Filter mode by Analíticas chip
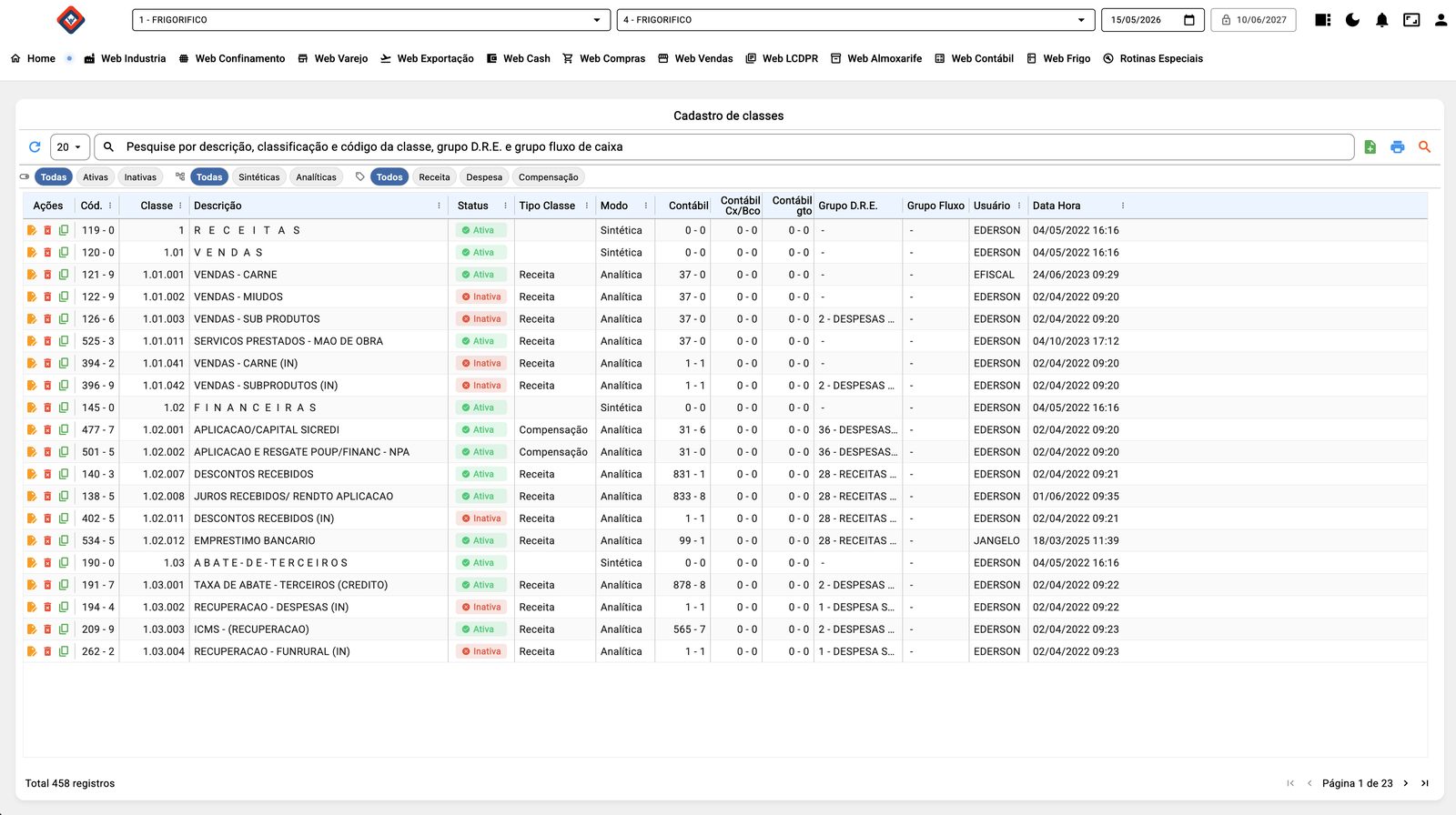Viewport: 1456px width, 815px height. 316,177
